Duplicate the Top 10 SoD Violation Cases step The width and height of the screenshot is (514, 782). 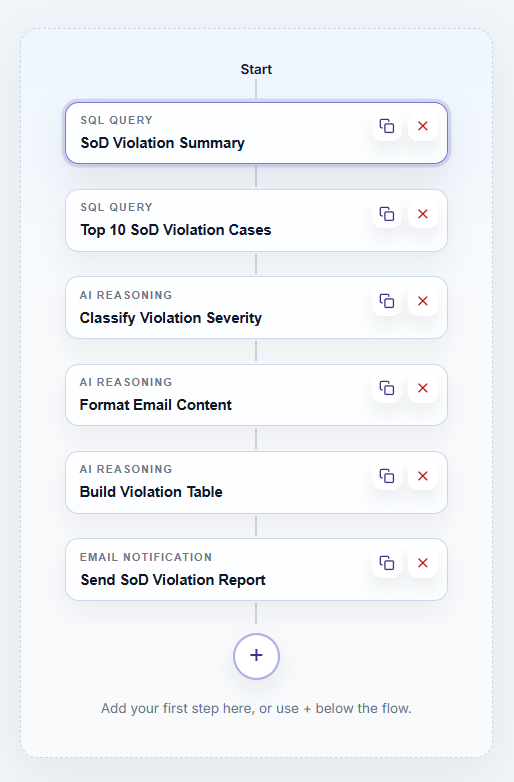tap(387, 214)
